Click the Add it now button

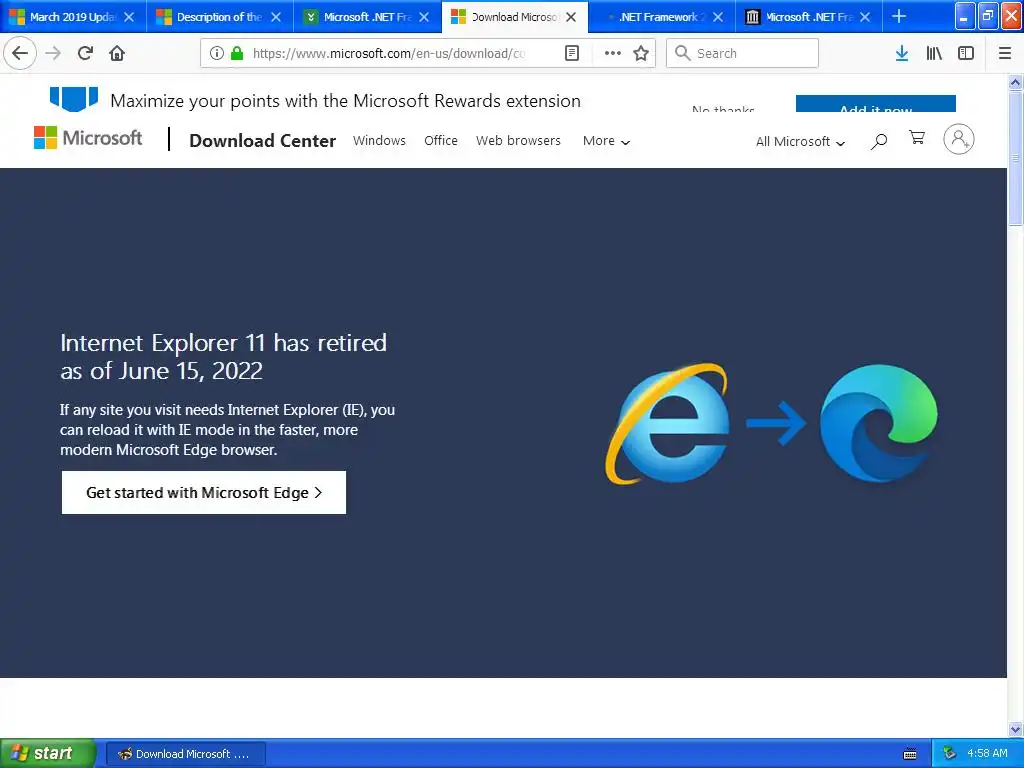[x=876, y=103]
